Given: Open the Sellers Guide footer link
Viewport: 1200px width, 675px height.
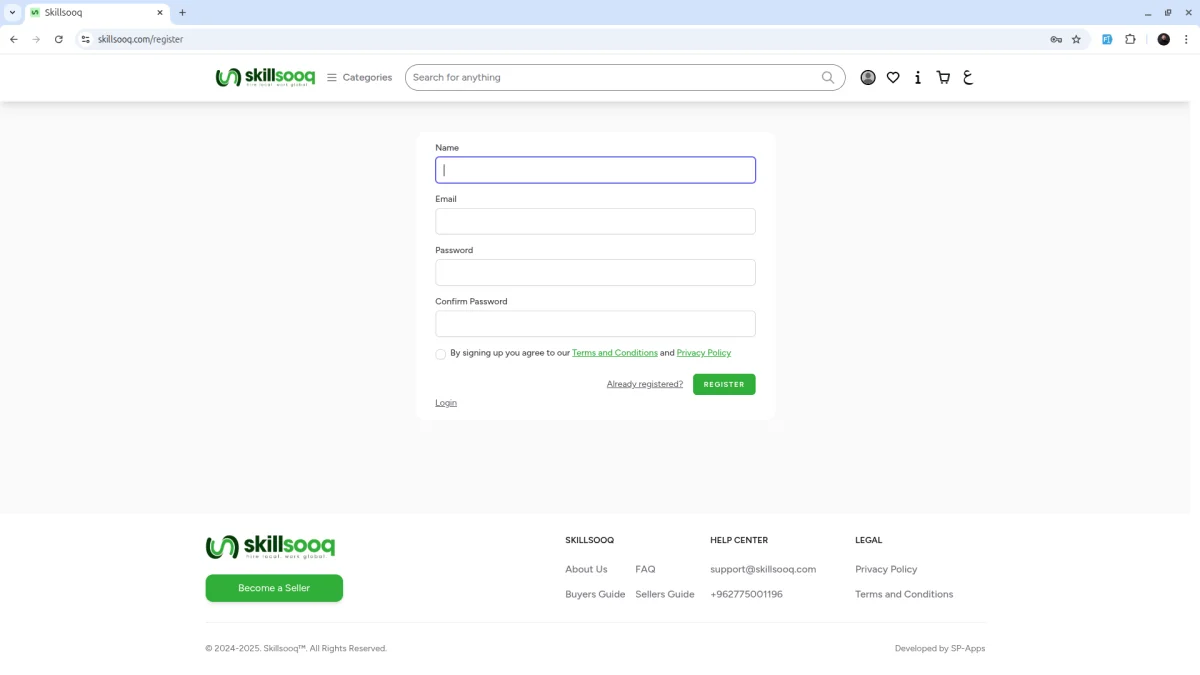Looking at the screenshot, I should (x=665, y=594).
